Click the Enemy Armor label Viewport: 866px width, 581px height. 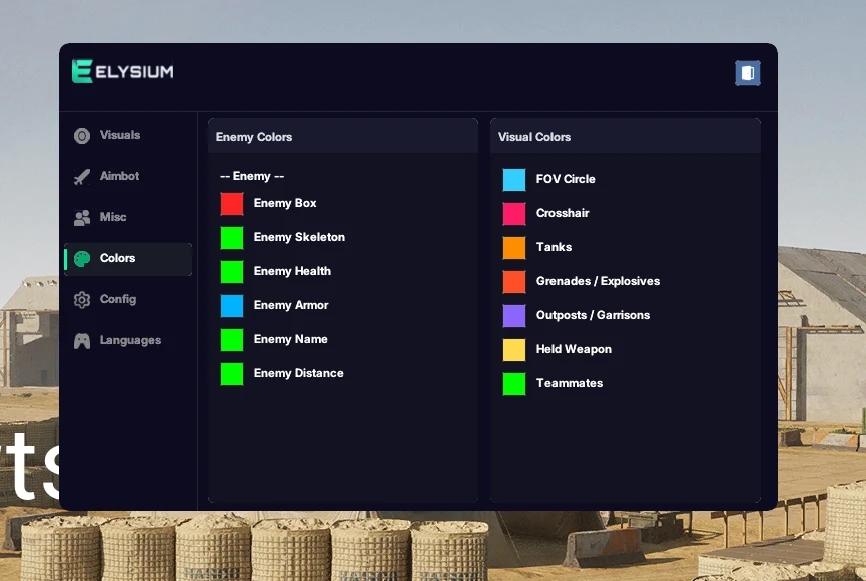(291, 305)
